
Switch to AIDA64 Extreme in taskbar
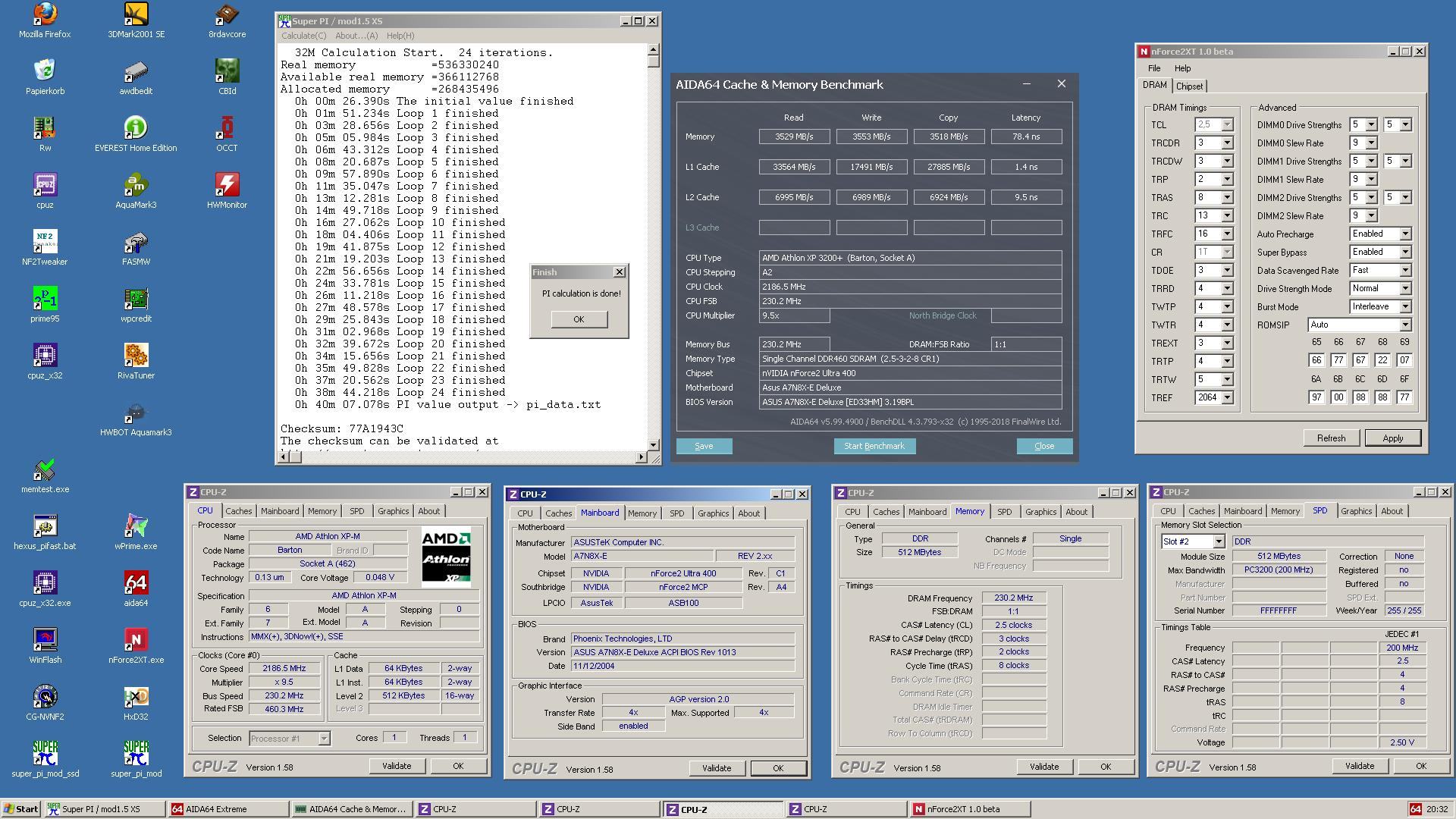click(228, 809)
